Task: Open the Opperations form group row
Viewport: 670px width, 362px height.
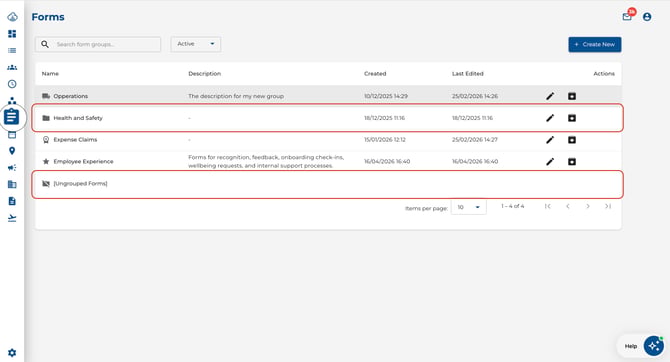Action: tap(328, 96)
